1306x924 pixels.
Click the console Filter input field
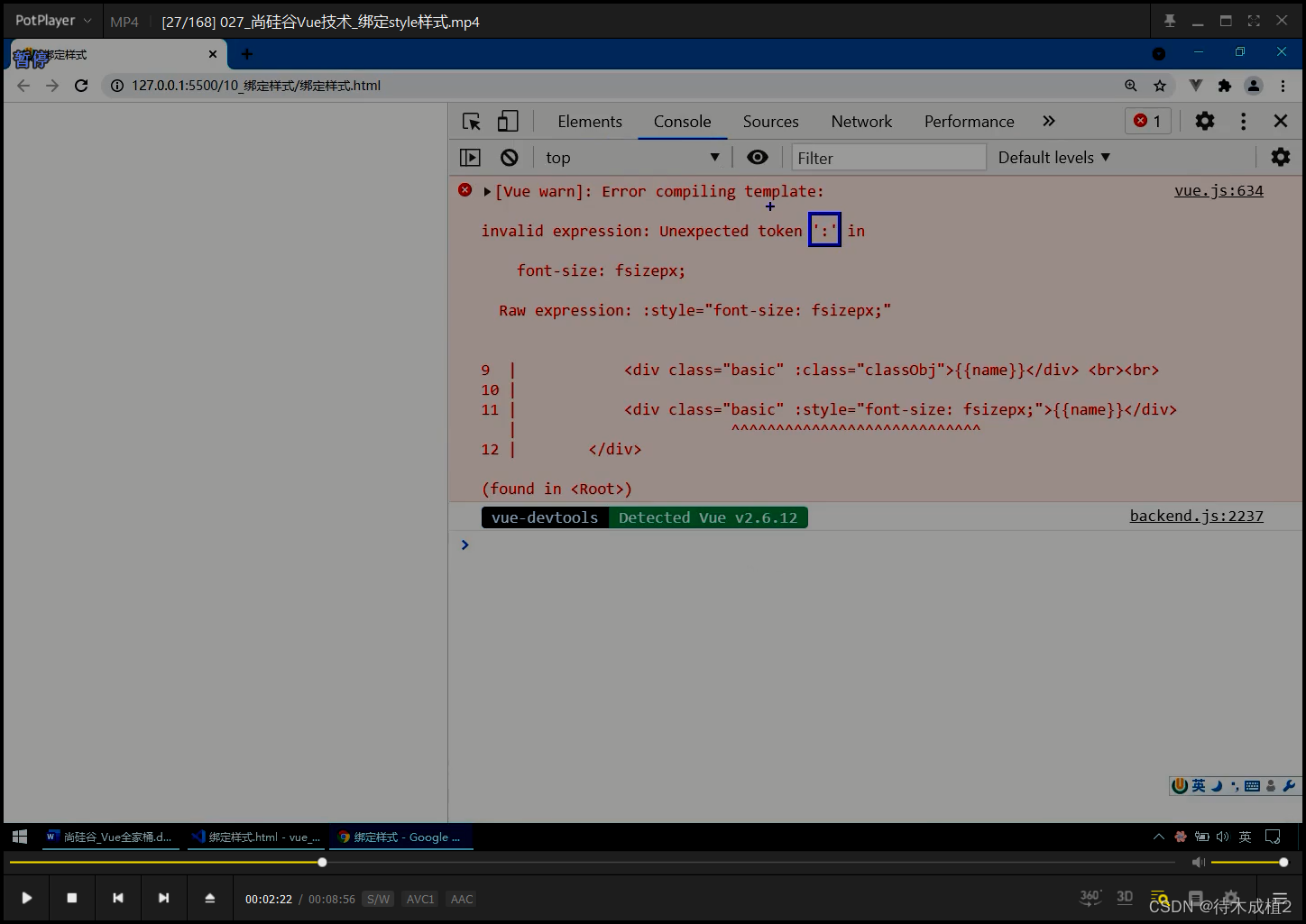point(889,158)
